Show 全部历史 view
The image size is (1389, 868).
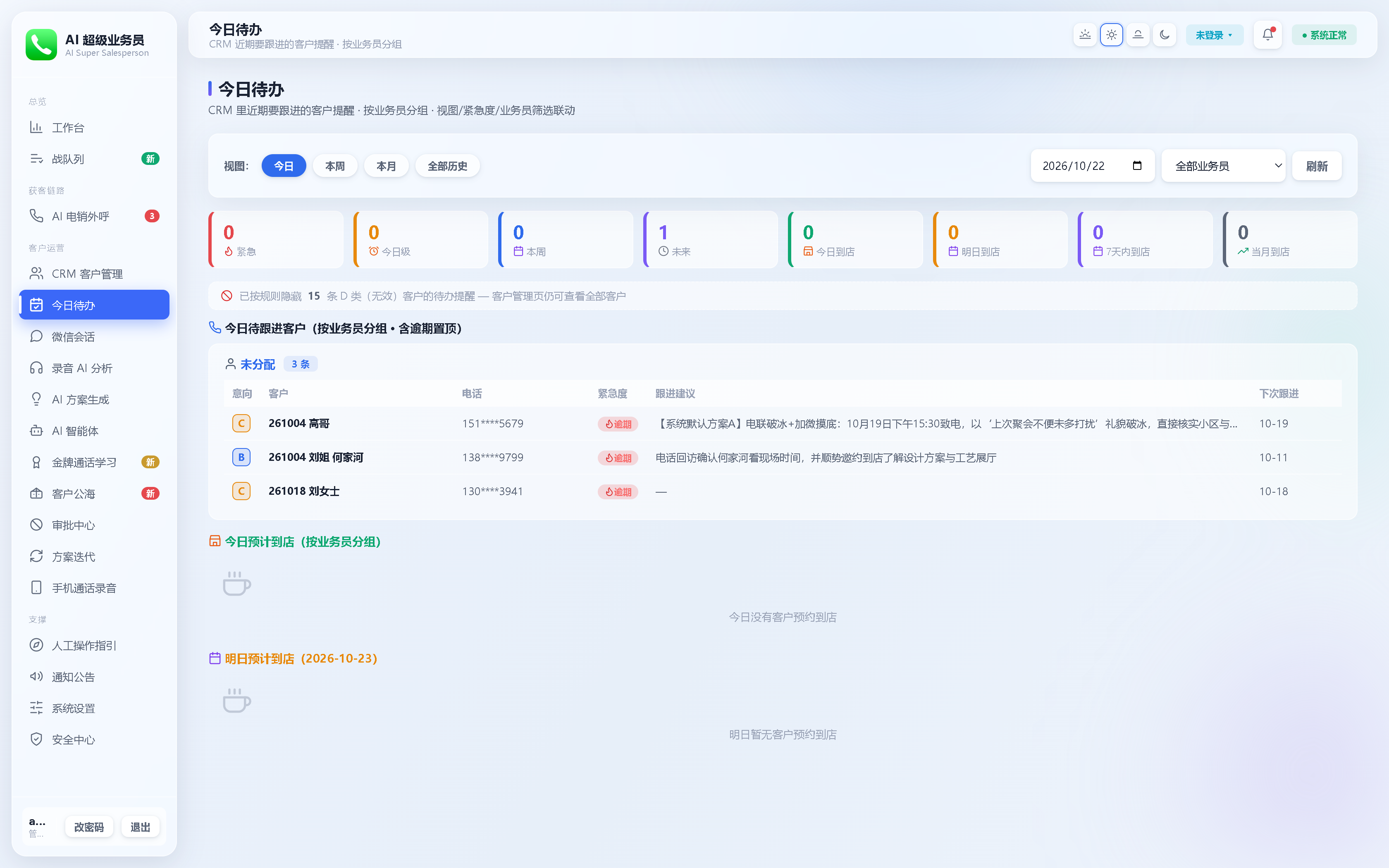point(448,166)
